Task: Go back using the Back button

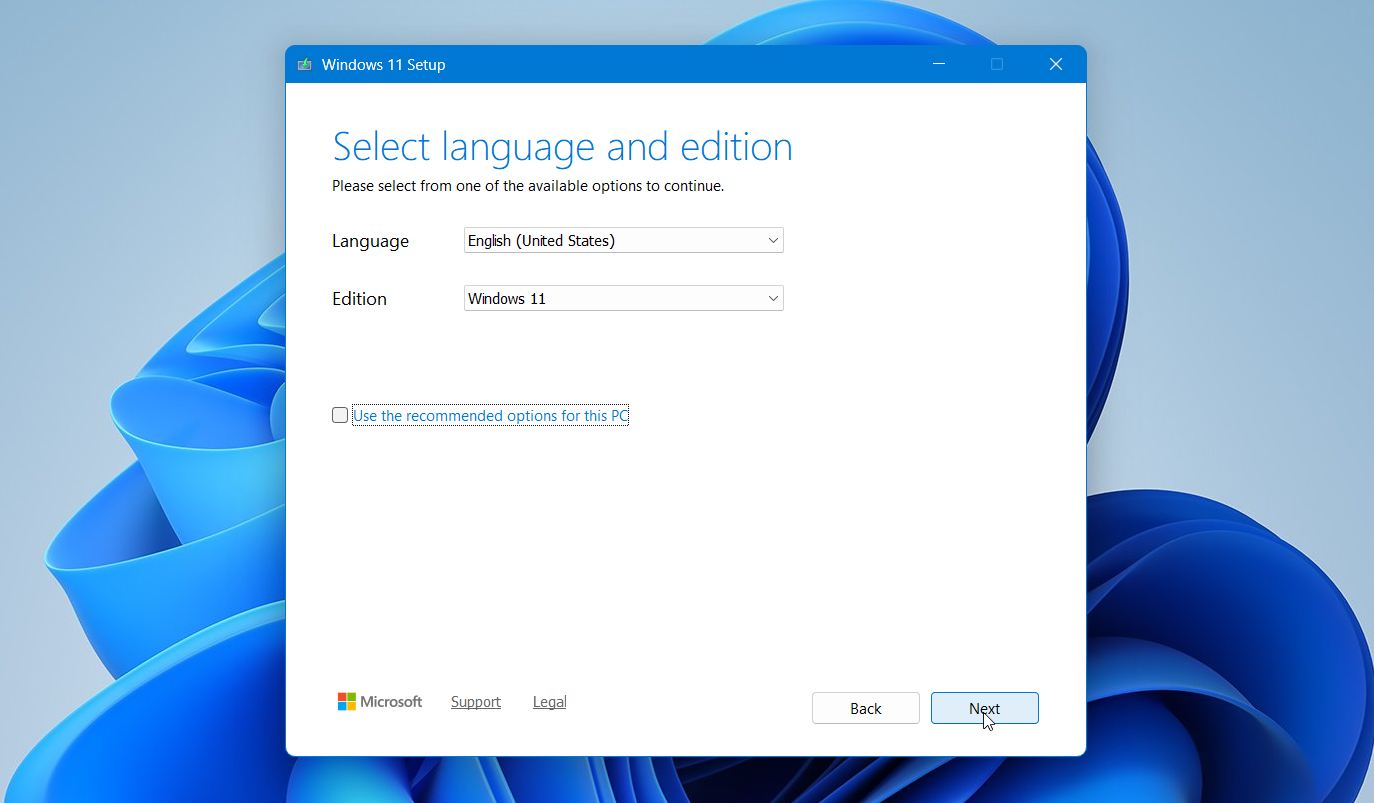Action: point(865,708)
